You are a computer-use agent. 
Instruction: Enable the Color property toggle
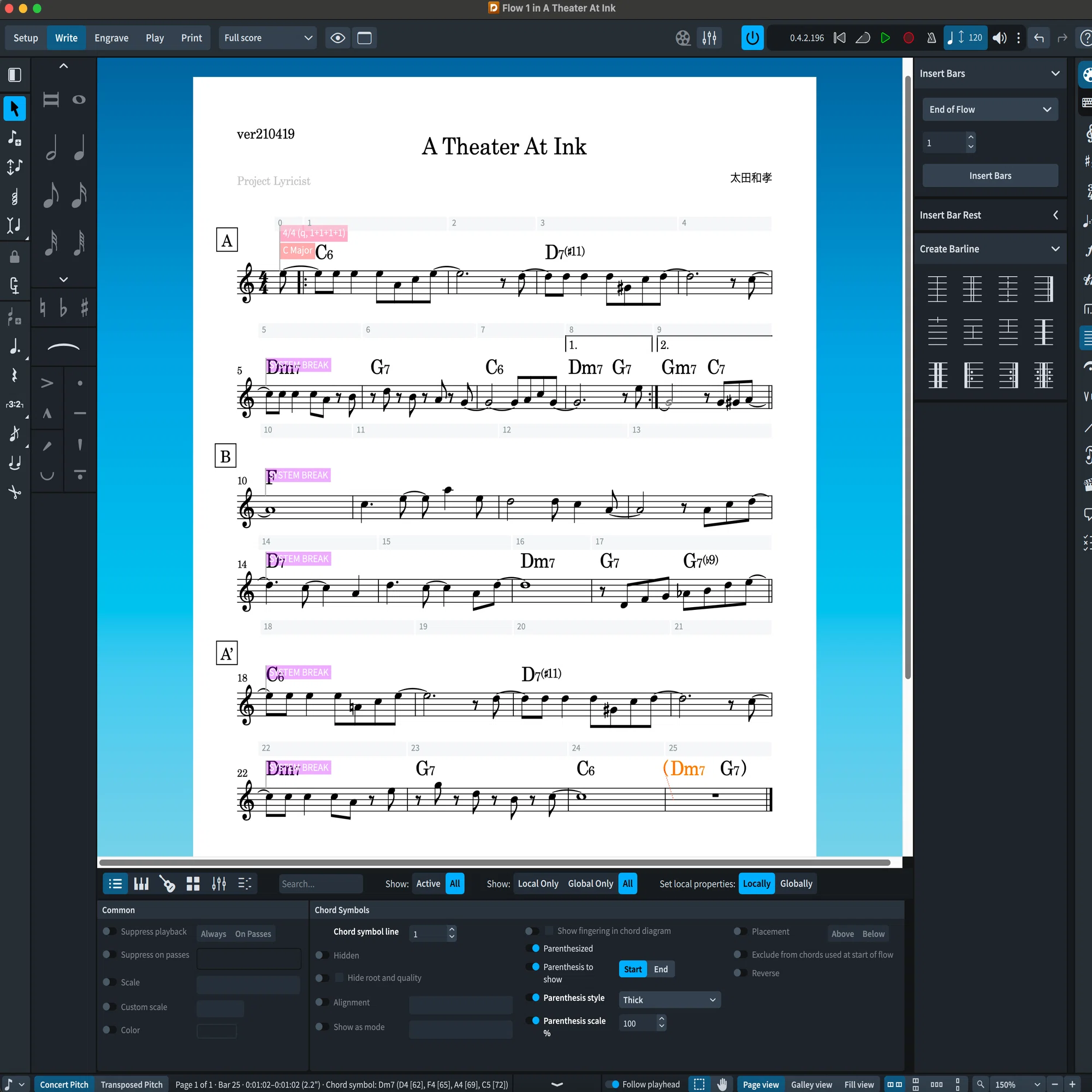[110, 1030]
